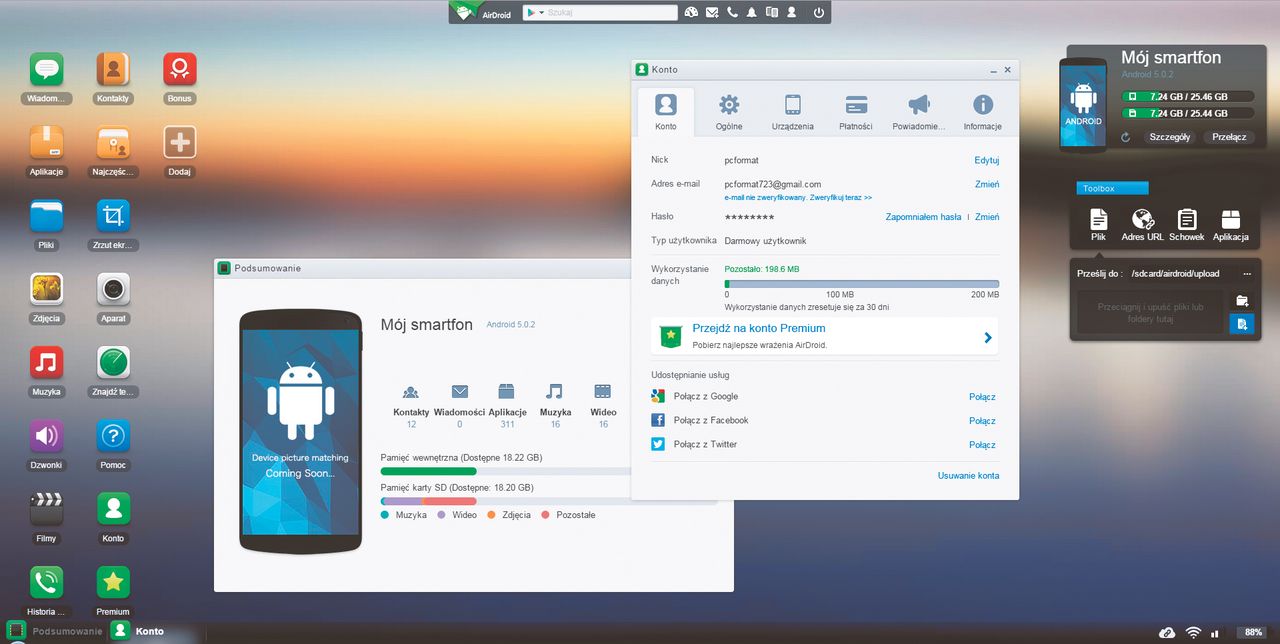Screen dimensions: 1280x644
Task: Open the Historia połączeń call log icon
Action: [x=46, y=582]
